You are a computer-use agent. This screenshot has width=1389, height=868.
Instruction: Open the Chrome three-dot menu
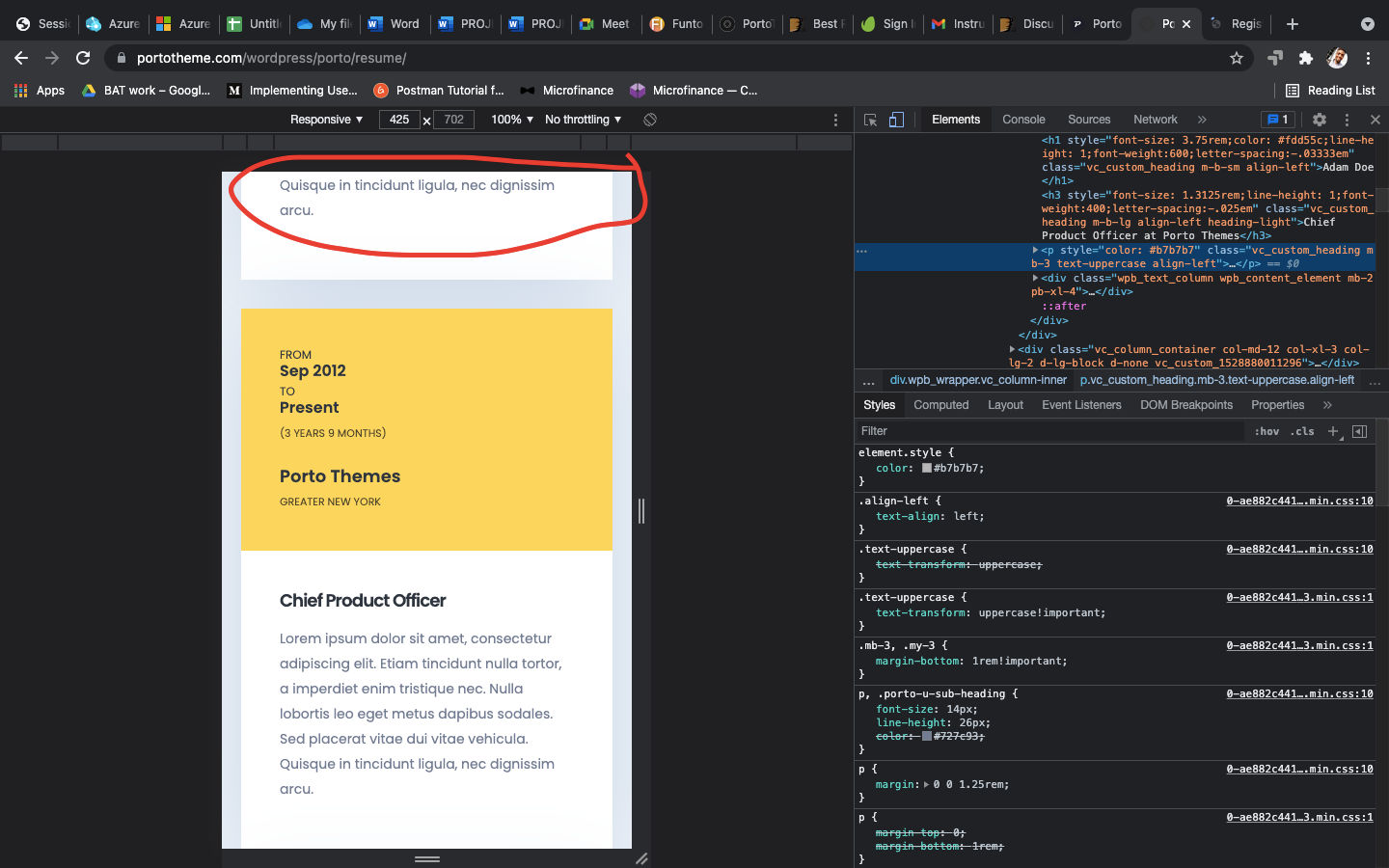(1368, 58)
